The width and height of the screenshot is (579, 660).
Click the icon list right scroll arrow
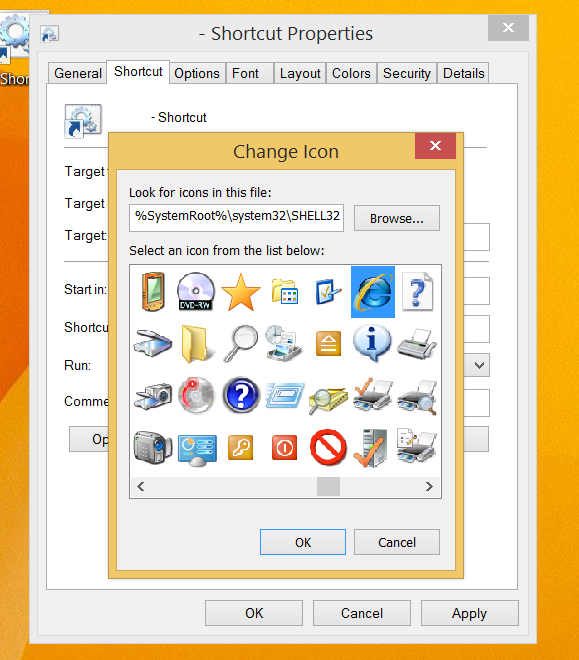[x=429, y=487]
